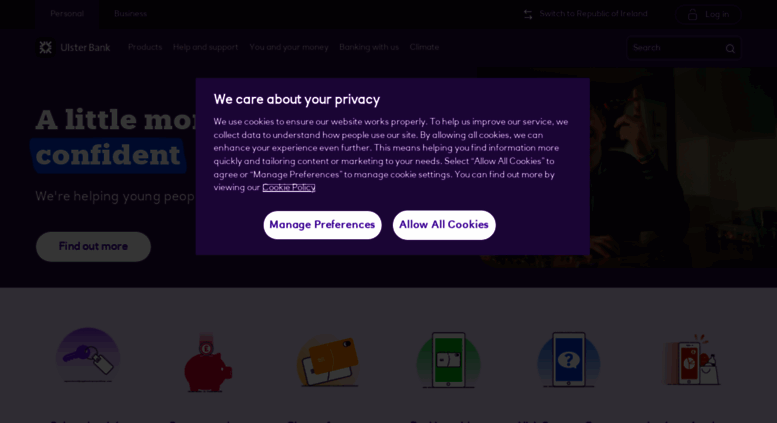777x423 pixels.
Task: Switch to the Personal tab
Action: [67, 14]
